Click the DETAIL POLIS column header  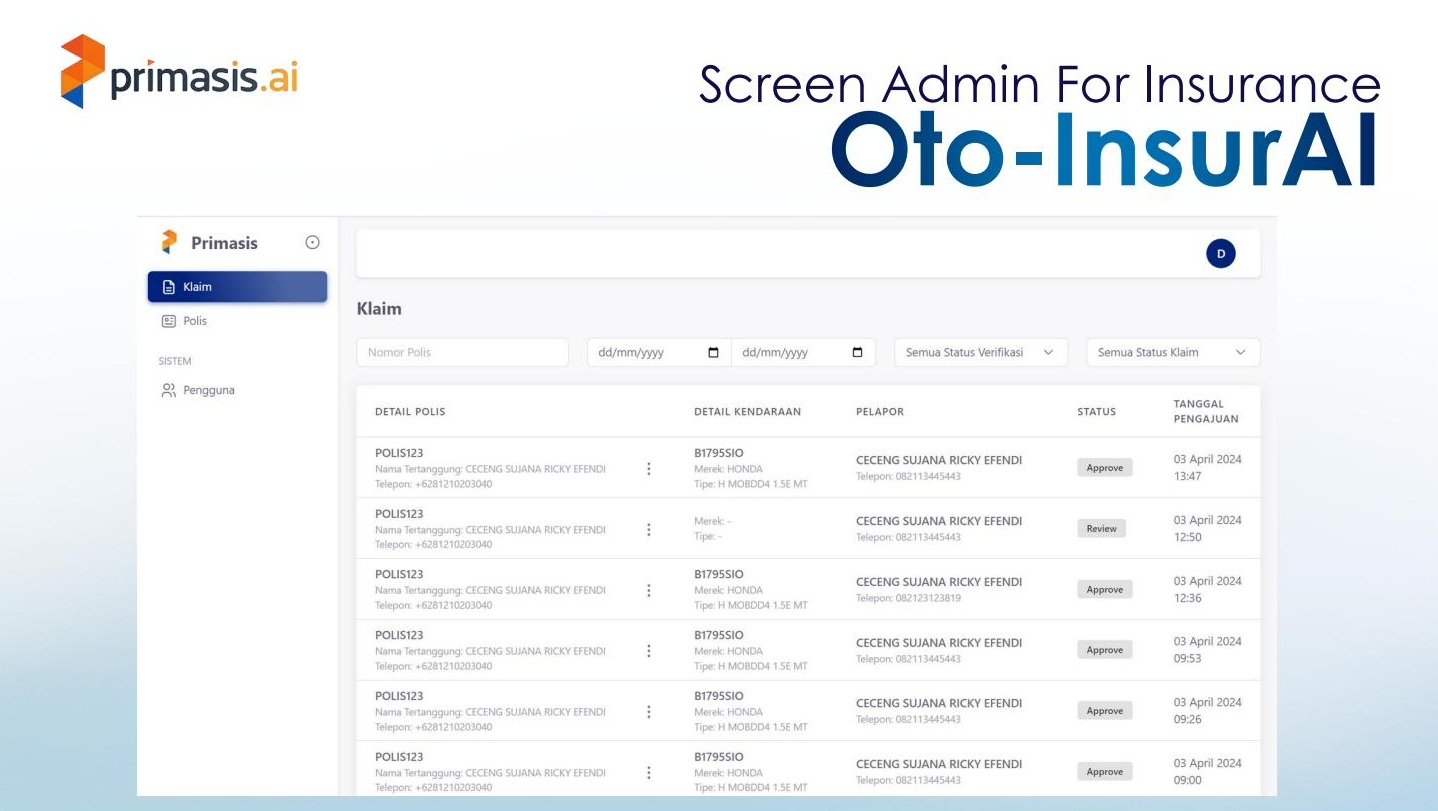coord(410,412)
